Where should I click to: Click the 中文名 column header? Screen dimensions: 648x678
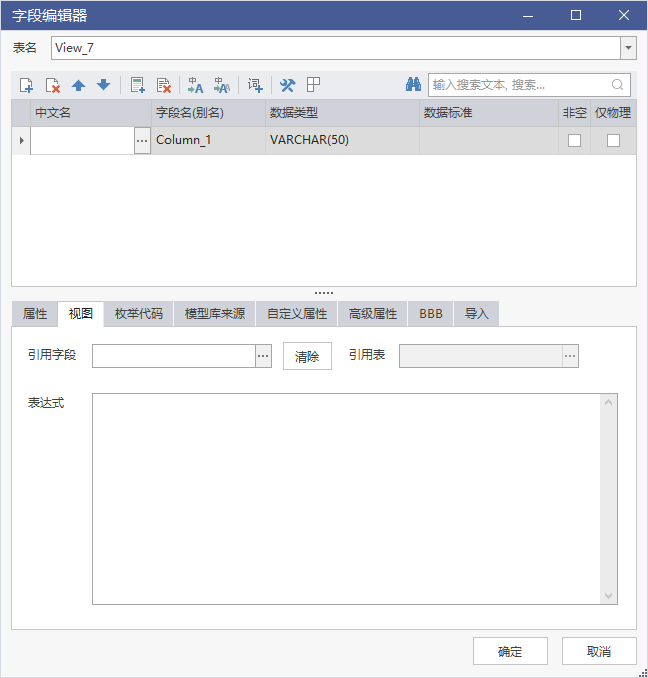point(91,113)
